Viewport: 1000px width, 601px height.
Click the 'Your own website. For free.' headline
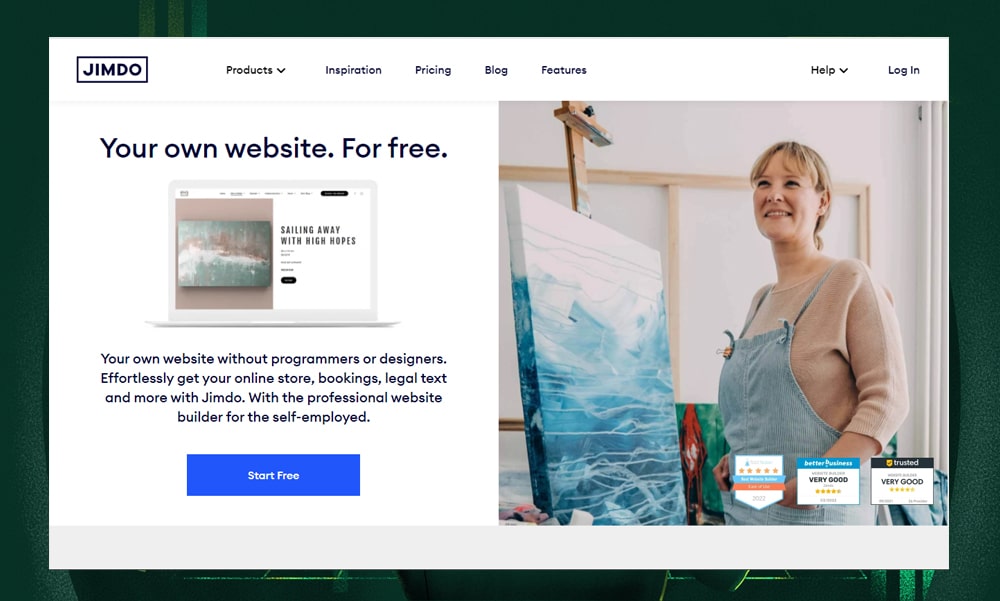(274, 148)
